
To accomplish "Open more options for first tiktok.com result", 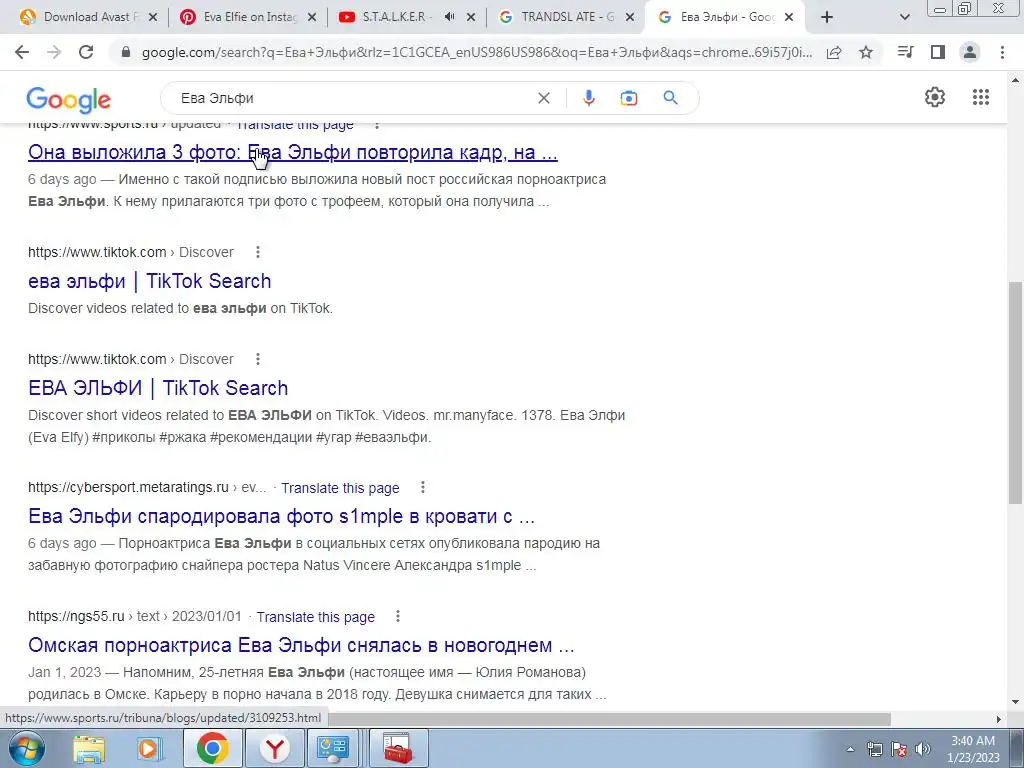I will point(258,252).
